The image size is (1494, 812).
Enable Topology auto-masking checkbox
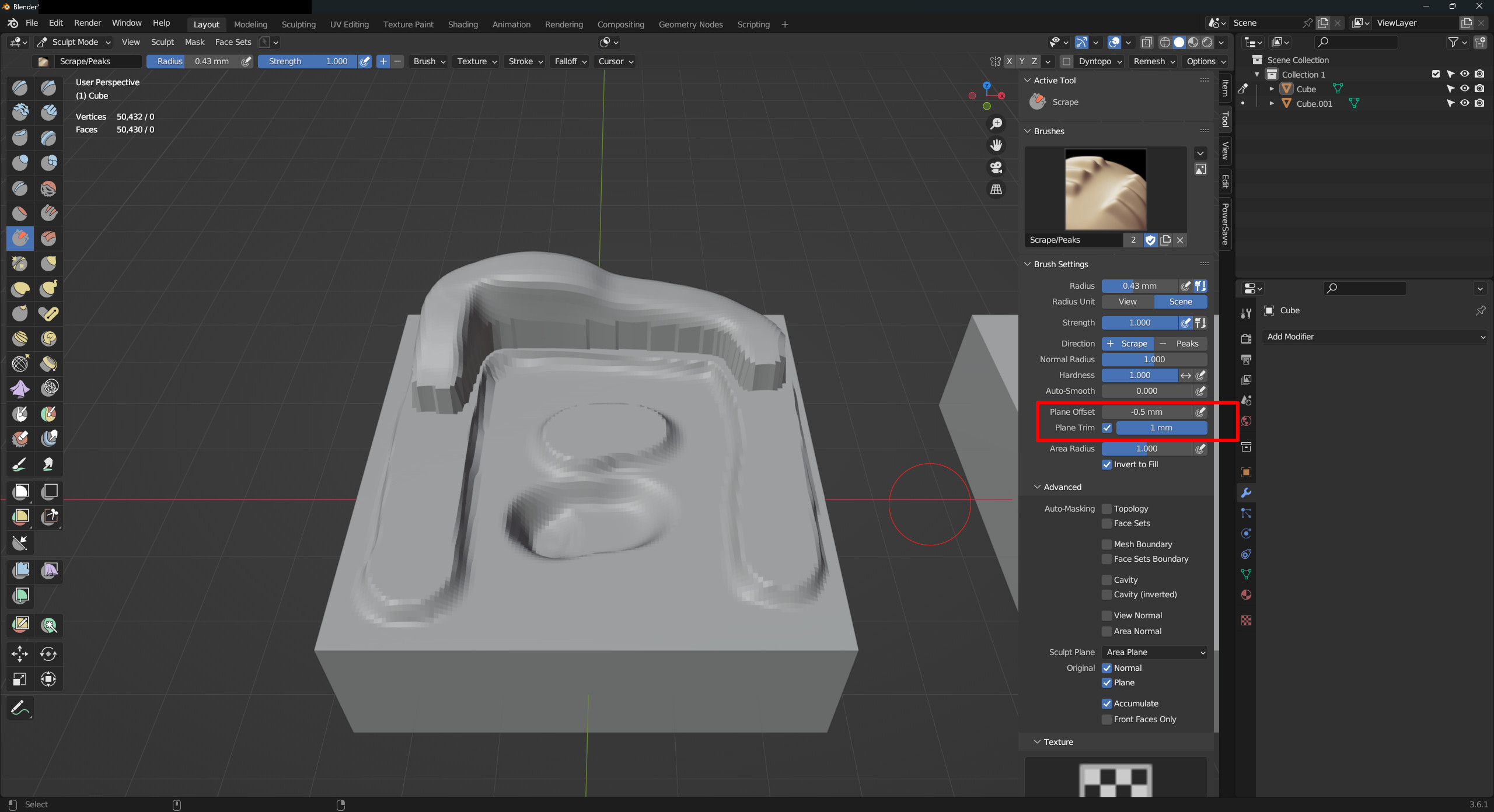point(1106,509)
